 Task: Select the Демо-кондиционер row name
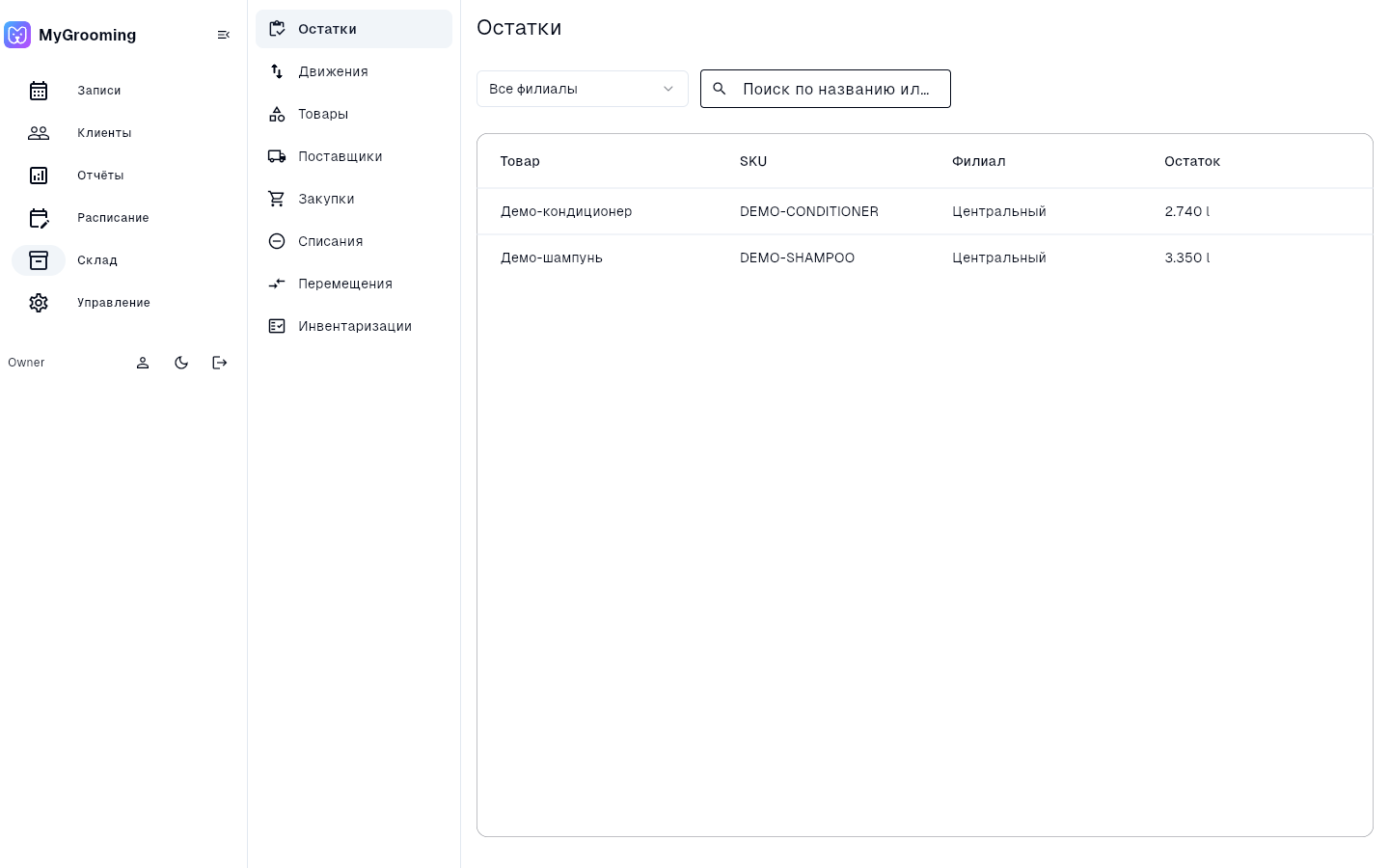(566, 211)
